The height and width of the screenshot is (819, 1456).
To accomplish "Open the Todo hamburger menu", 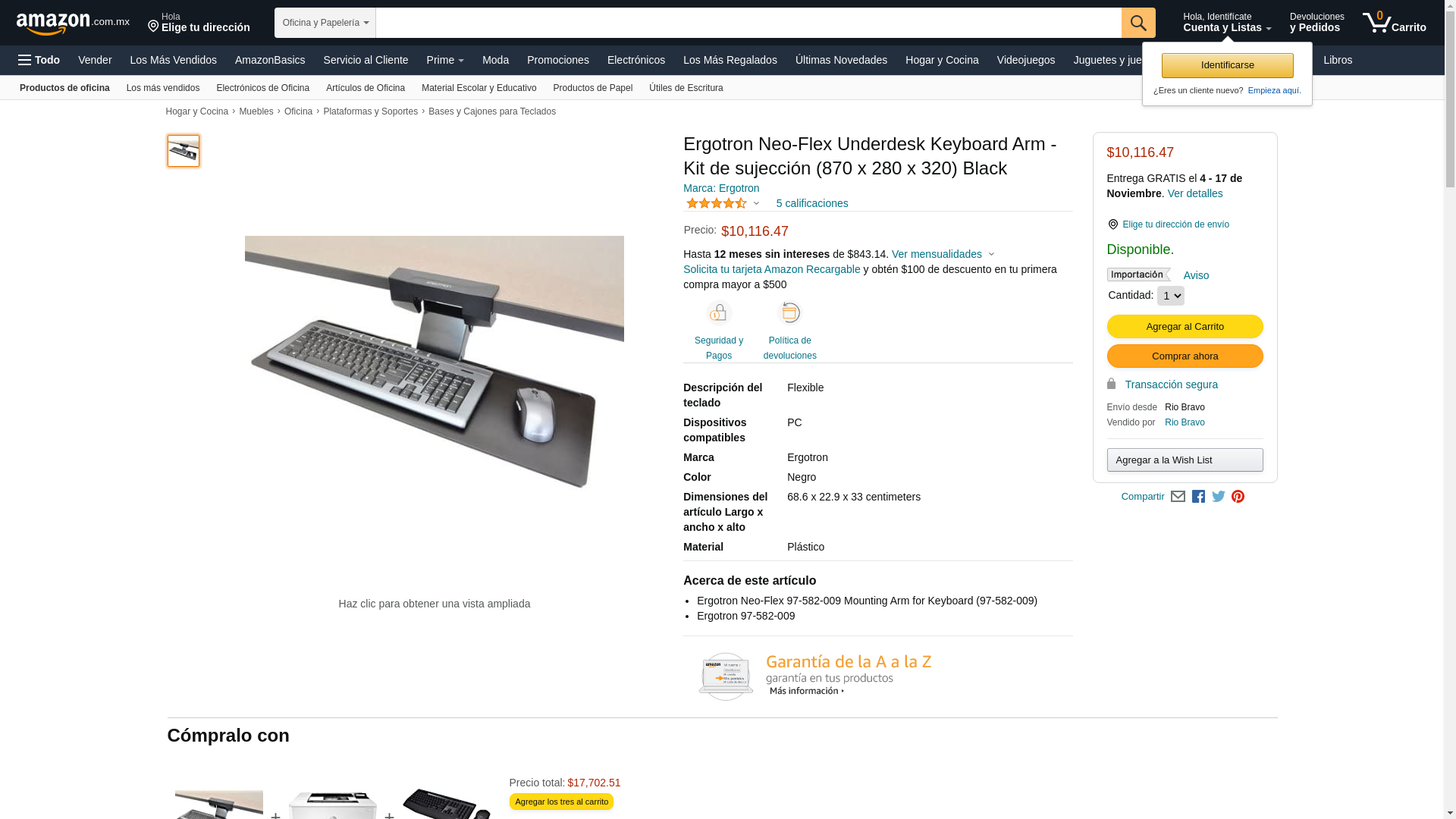I will coord(39,60).
